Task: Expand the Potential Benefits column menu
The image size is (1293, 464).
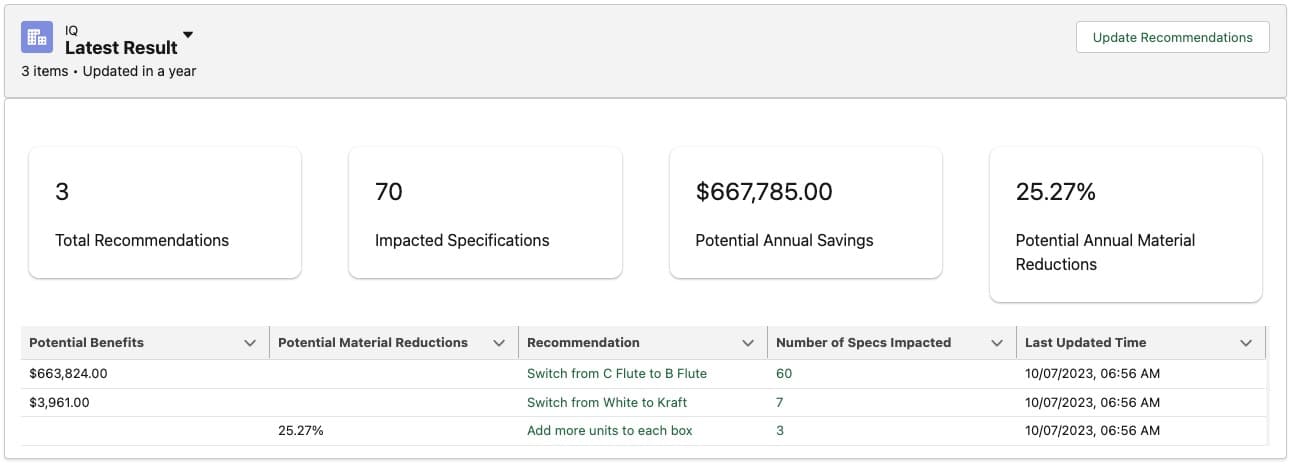Action: tap(250, 343)
